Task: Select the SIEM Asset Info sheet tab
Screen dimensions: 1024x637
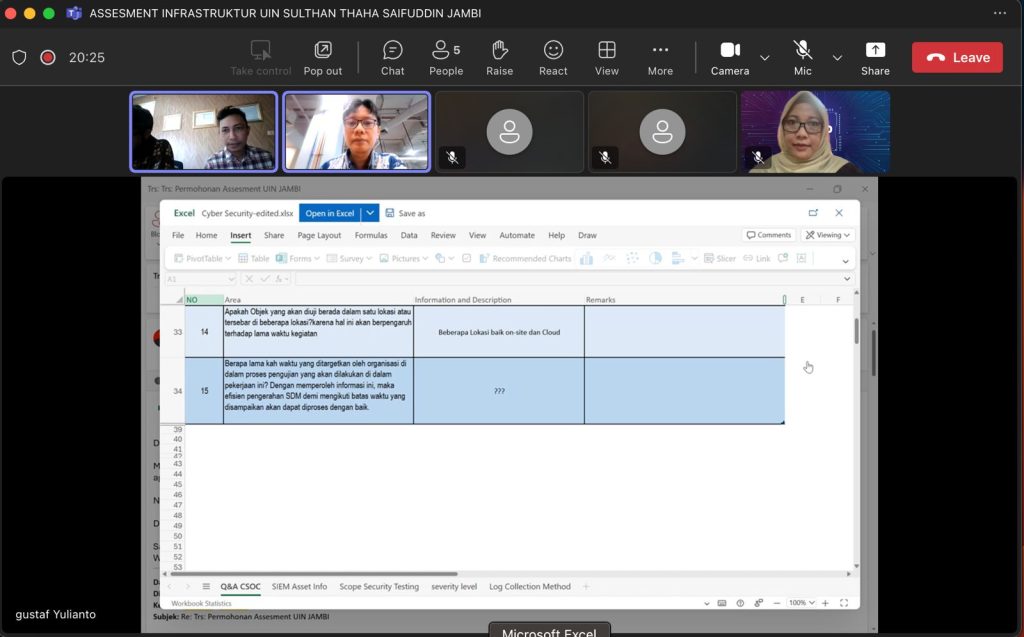Action: point(299,587)
